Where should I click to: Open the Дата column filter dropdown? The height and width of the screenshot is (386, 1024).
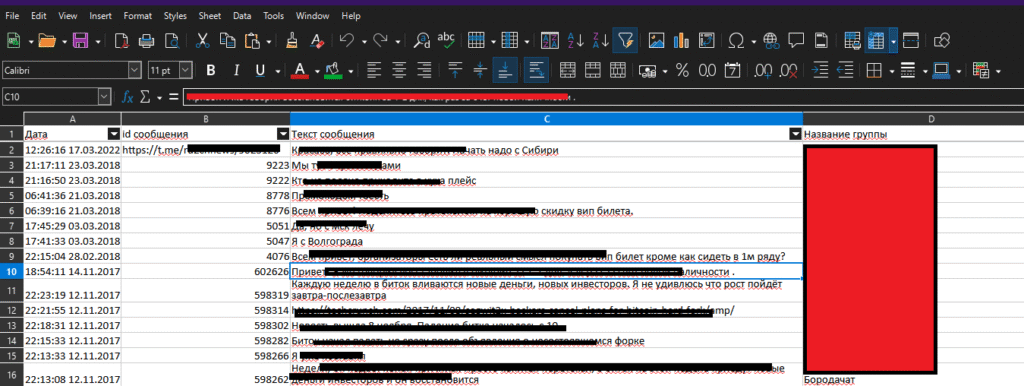click(x=115, y=134)
